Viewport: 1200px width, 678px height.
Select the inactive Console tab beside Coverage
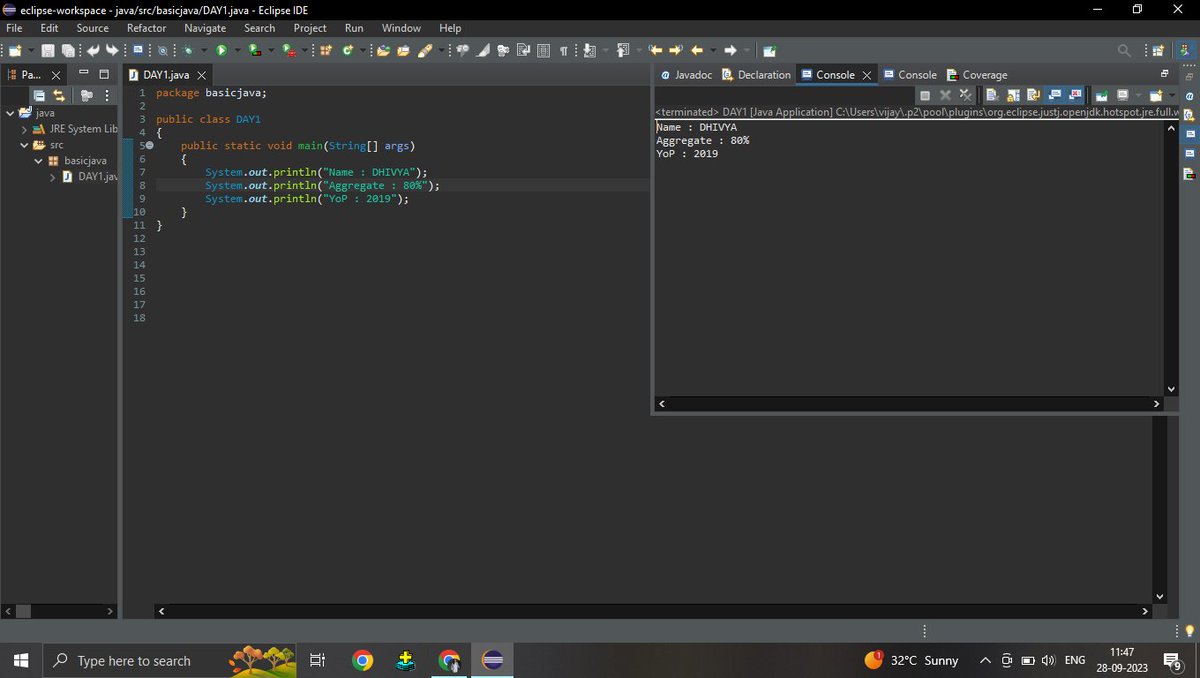click(910, 75)
